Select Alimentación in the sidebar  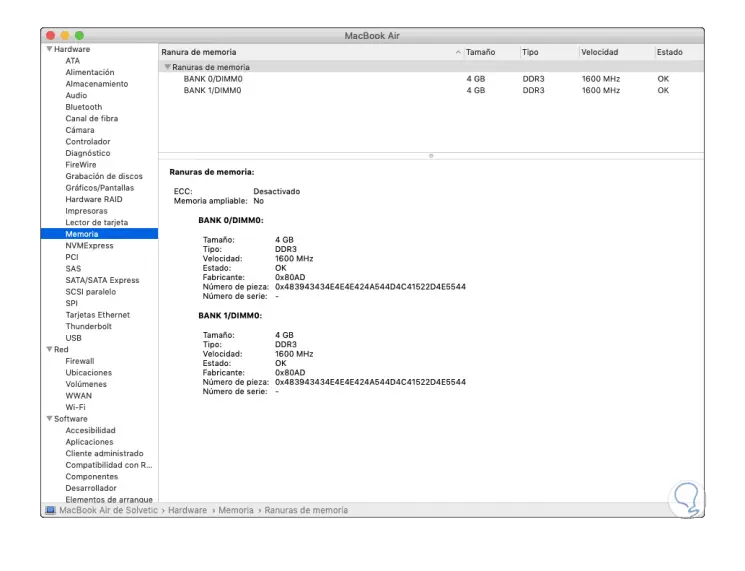click(90, 72)
